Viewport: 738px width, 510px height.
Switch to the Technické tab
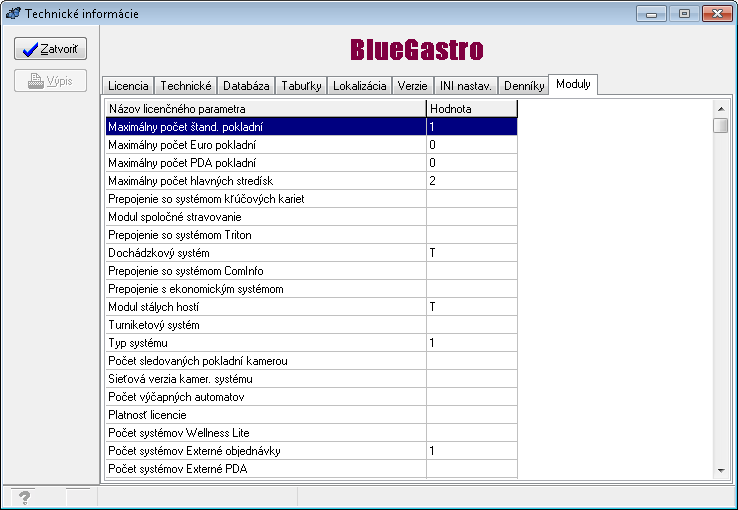186,86
